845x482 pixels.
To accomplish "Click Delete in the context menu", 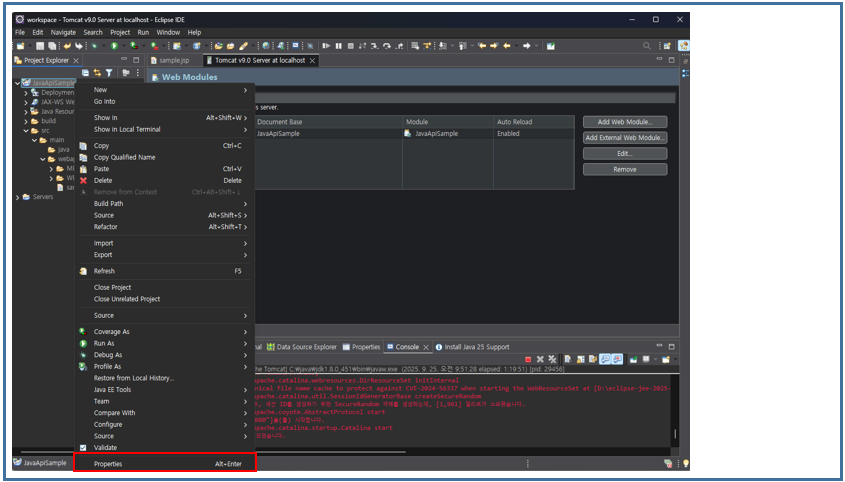I will [x=165, y=181].
